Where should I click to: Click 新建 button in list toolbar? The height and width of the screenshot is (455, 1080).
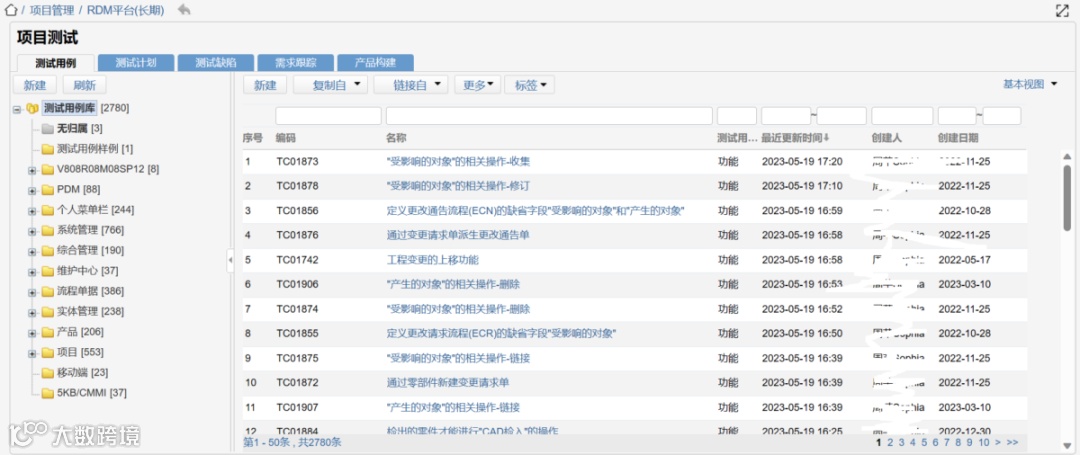[265, 85]
